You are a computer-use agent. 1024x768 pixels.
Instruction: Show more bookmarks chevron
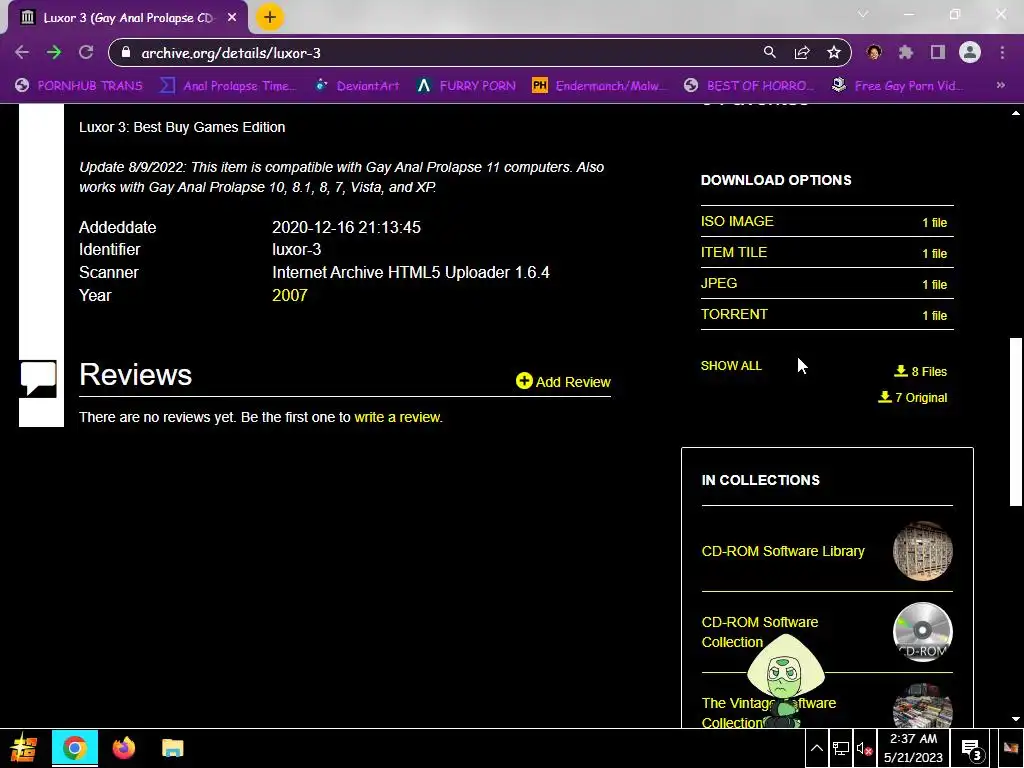point(1000,85)
